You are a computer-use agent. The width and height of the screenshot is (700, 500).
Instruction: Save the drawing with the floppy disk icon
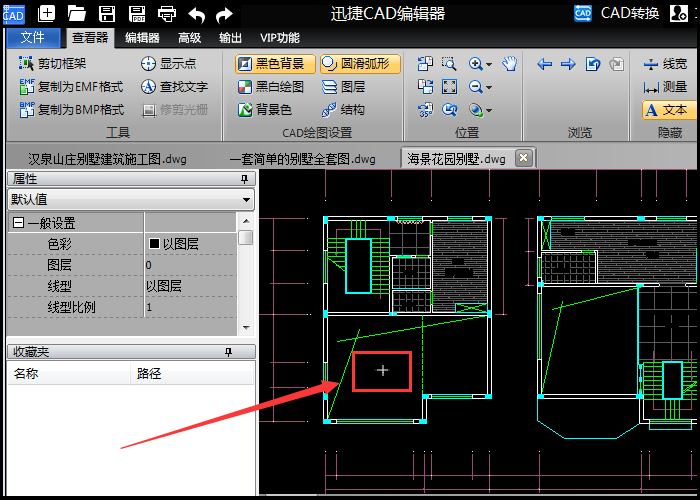click(x=107, y=13)
